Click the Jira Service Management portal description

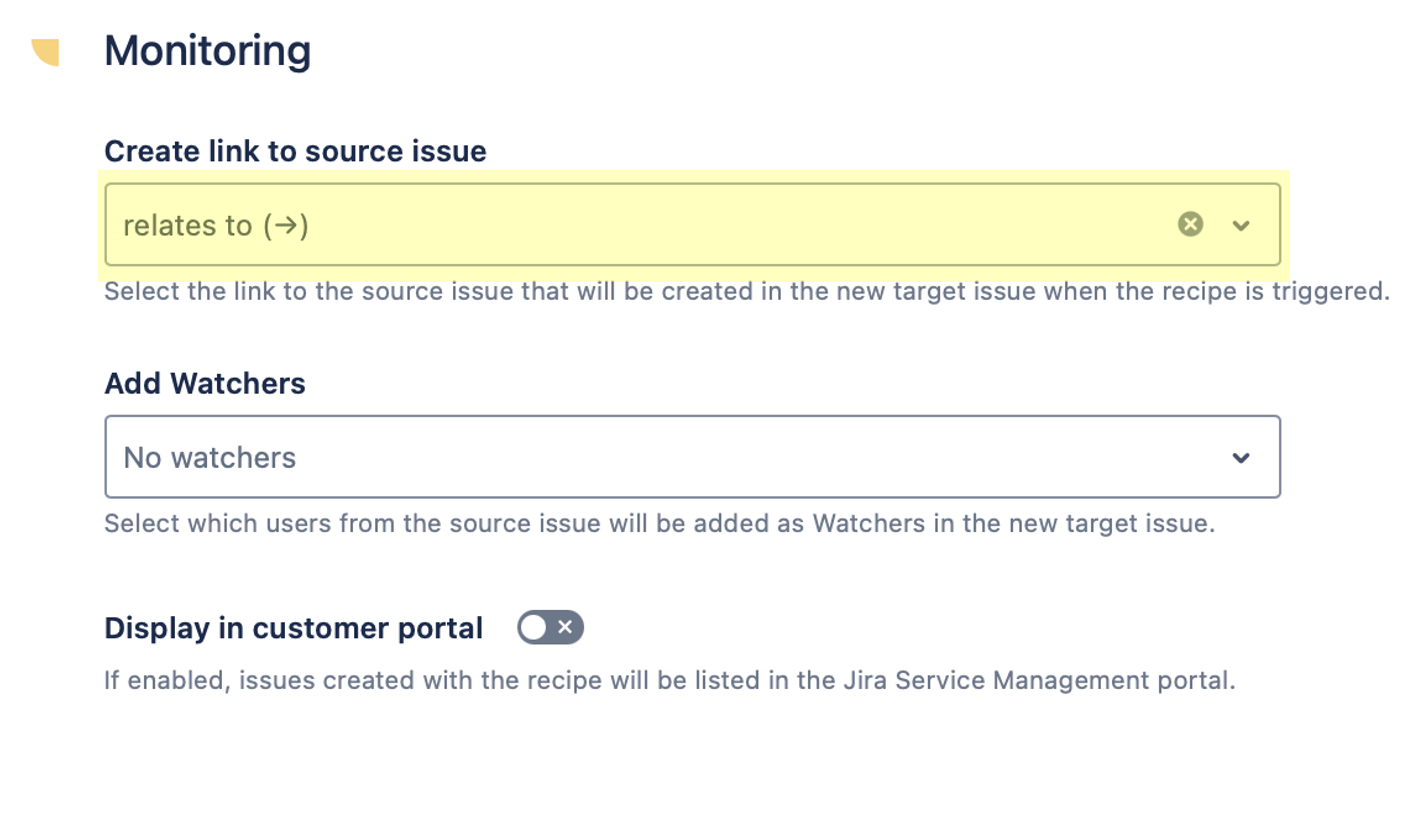(670, 682)
